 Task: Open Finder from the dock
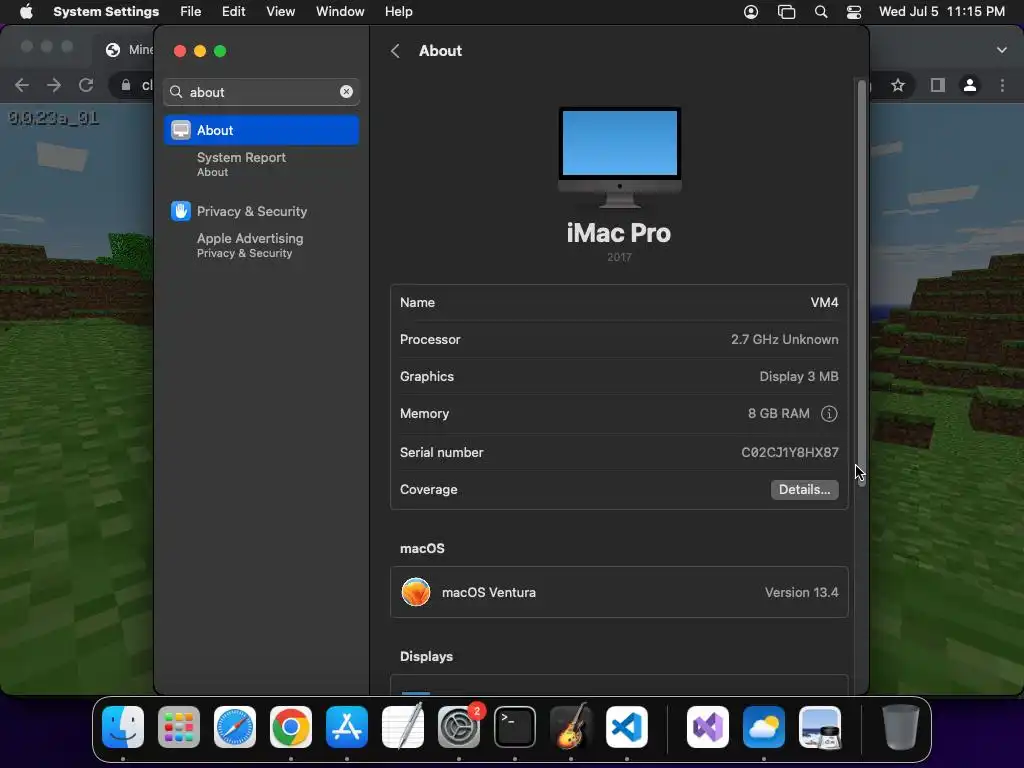click(x=123, y=727)
